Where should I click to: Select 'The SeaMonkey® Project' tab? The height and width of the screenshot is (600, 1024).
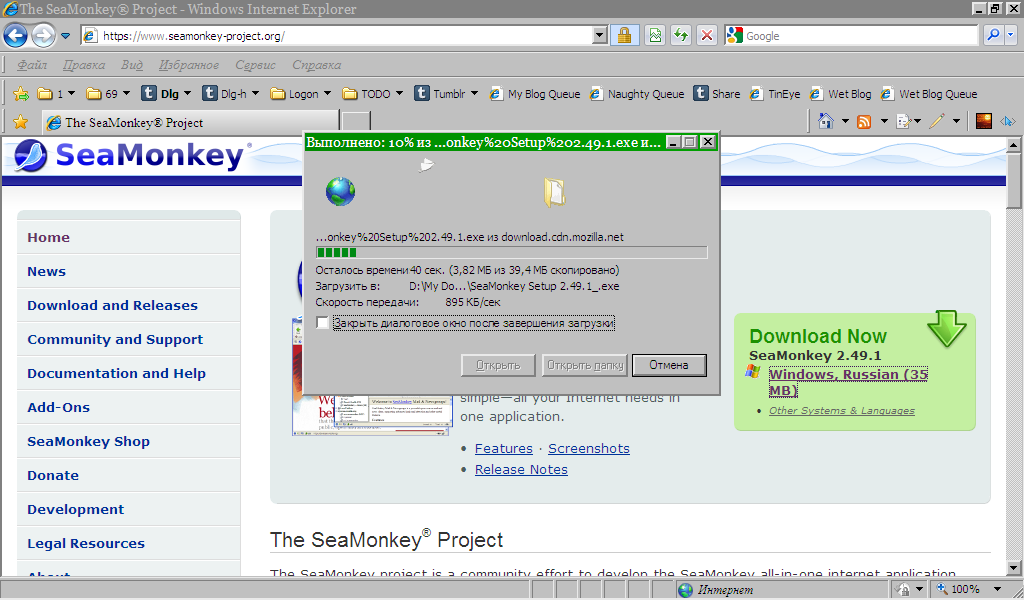pyautogui.click(x=191, y=122)
